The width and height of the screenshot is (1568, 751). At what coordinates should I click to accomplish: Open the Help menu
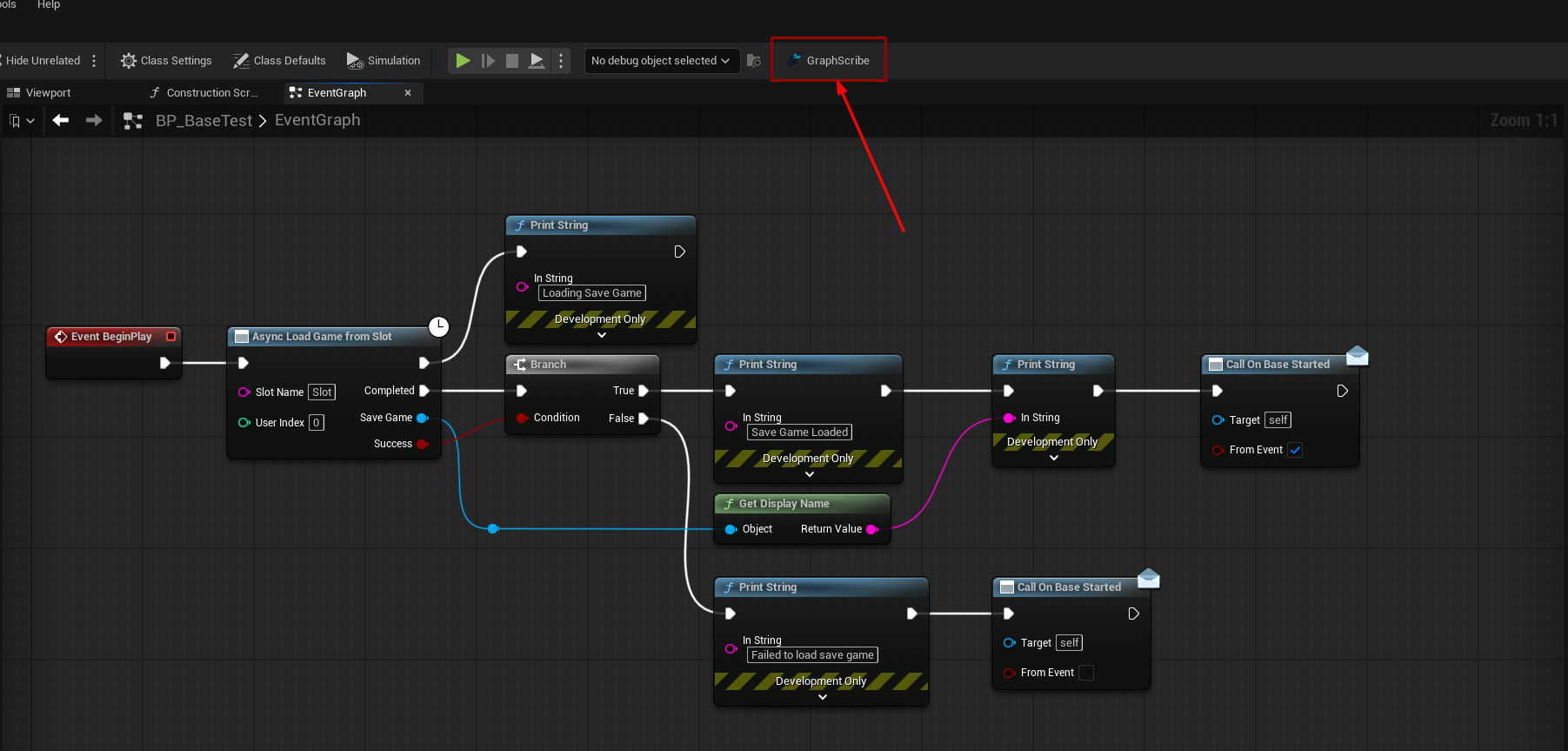[49, 5]
